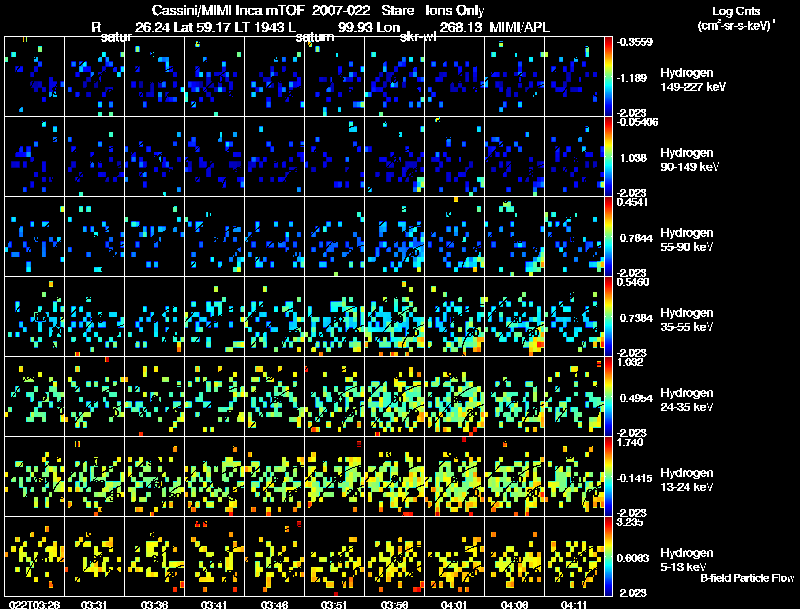Click the 'LT 1943' header value
This screenshot has width=800, height=609.
click(x=260, y=27)
